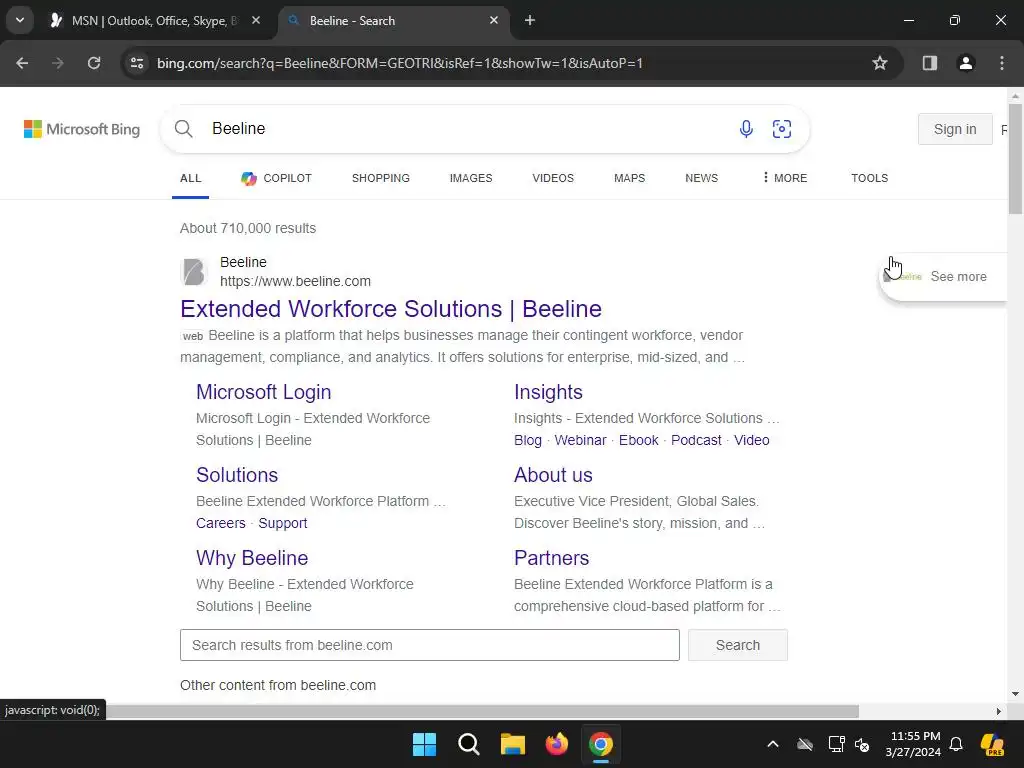Click the horizontal scrollbar thumb
1024x768 pixels.
point(482,711)
